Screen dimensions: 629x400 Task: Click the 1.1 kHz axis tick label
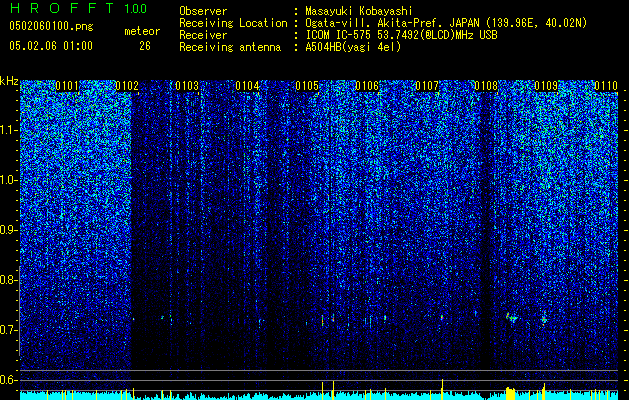(8, 130)
